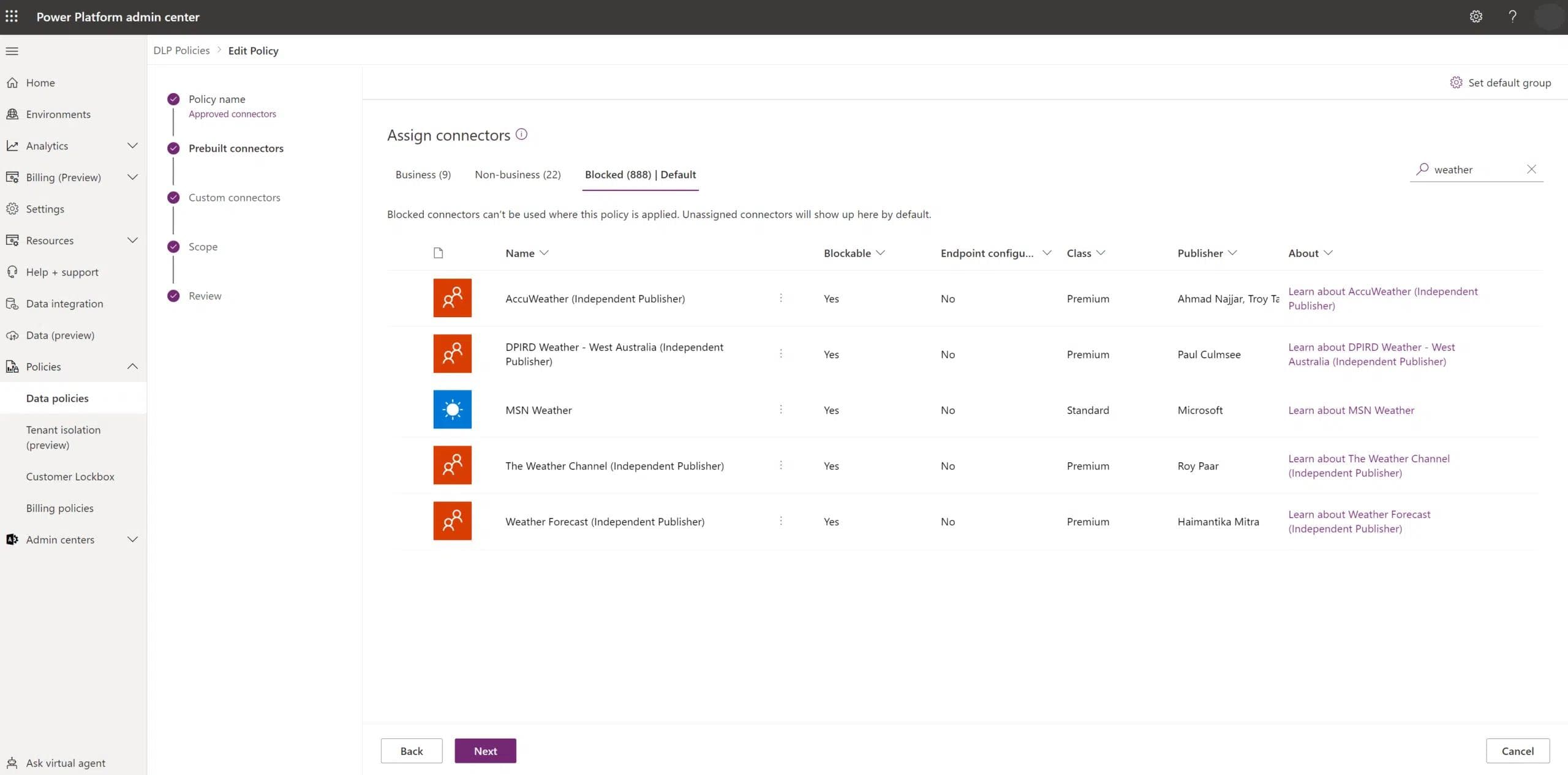This screenshot has height=775, width=1568.
Task: Click the Next button
Action: click(x=485, y=751)
